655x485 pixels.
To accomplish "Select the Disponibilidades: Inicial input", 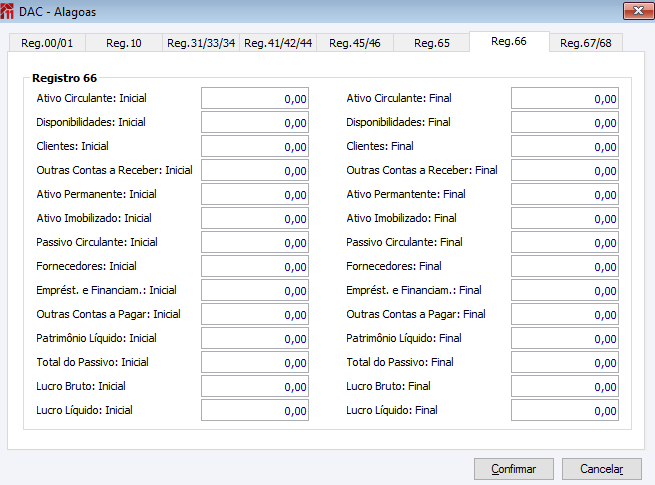I will [255, 122].
